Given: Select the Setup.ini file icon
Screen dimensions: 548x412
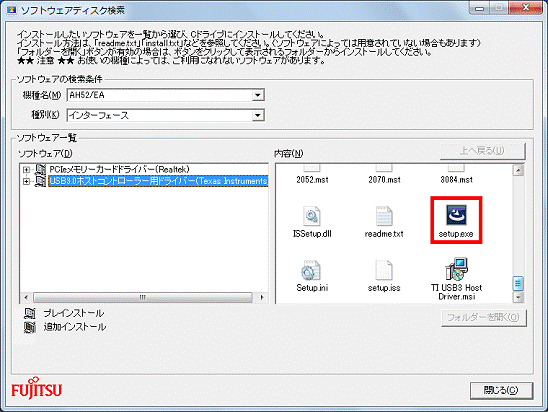Looking at the screenshot, I should pos(311,270).
